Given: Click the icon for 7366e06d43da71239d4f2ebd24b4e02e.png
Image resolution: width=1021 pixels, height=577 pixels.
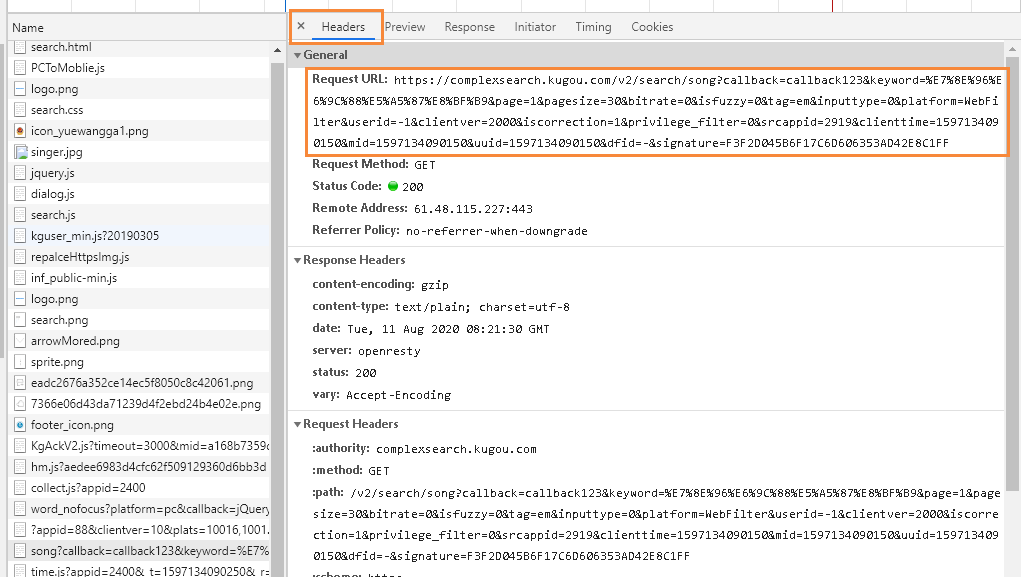Looking at the screenshot, I should tap(20, 404).
